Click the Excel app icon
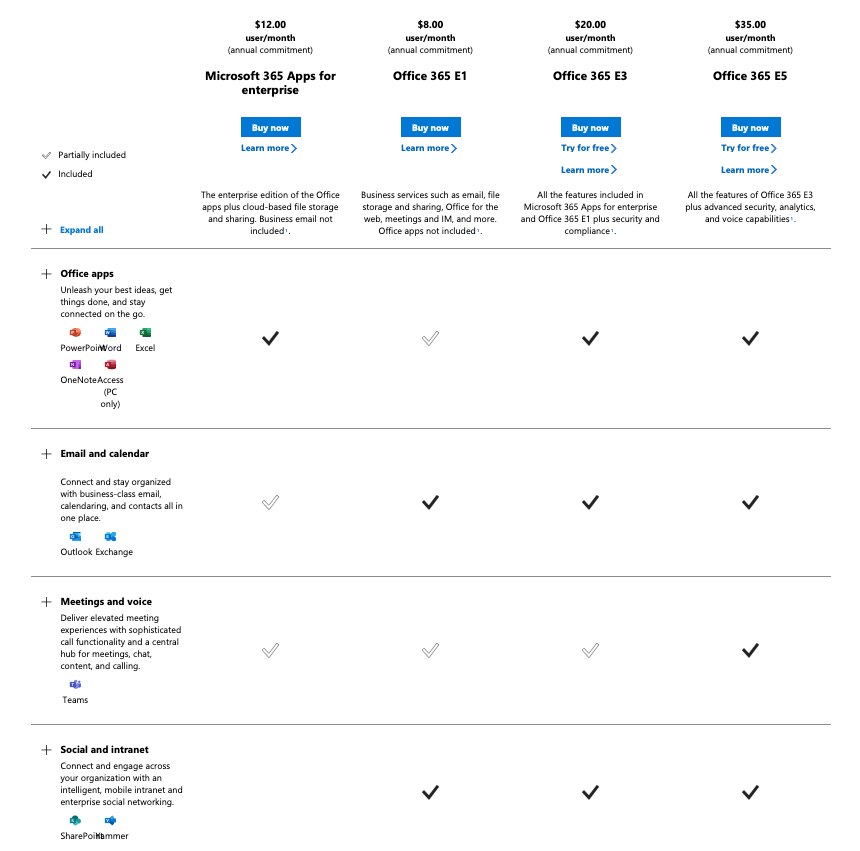 pos(145,332)
